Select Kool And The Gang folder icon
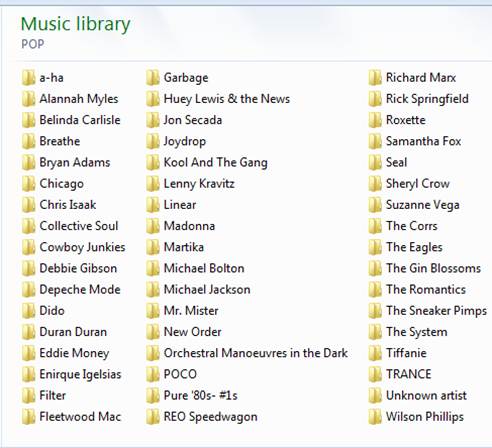Screen dimensions: 492x448 point(153,162)
